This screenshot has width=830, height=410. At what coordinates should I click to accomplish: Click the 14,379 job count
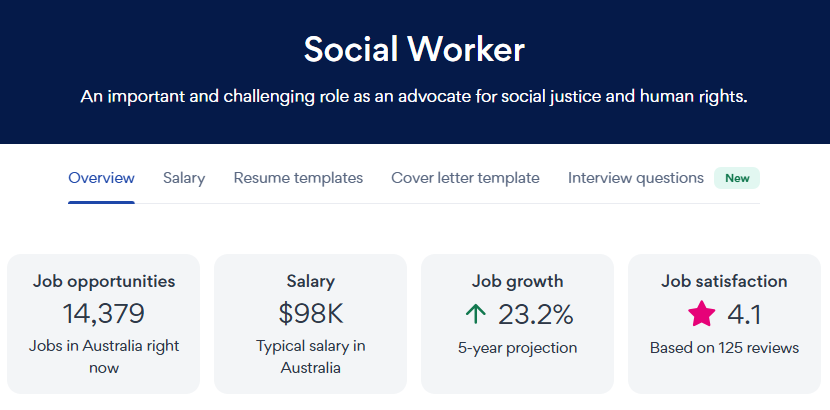tap(104, 314)
